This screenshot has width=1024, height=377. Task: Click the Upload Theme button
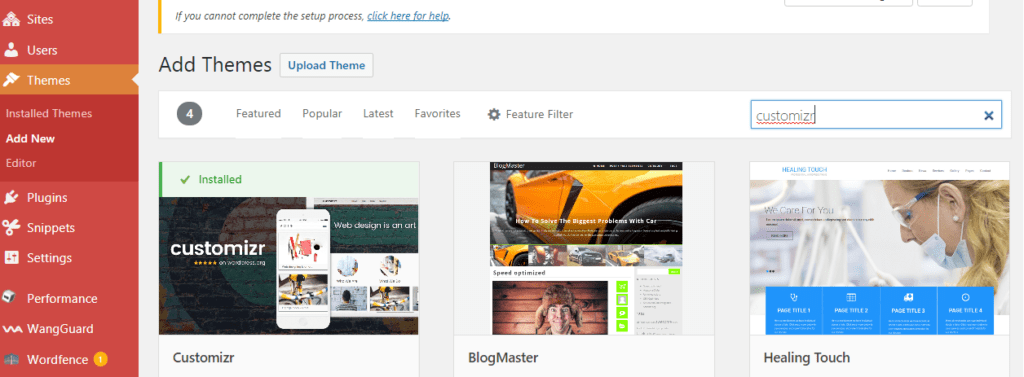[x=327, y=65]
